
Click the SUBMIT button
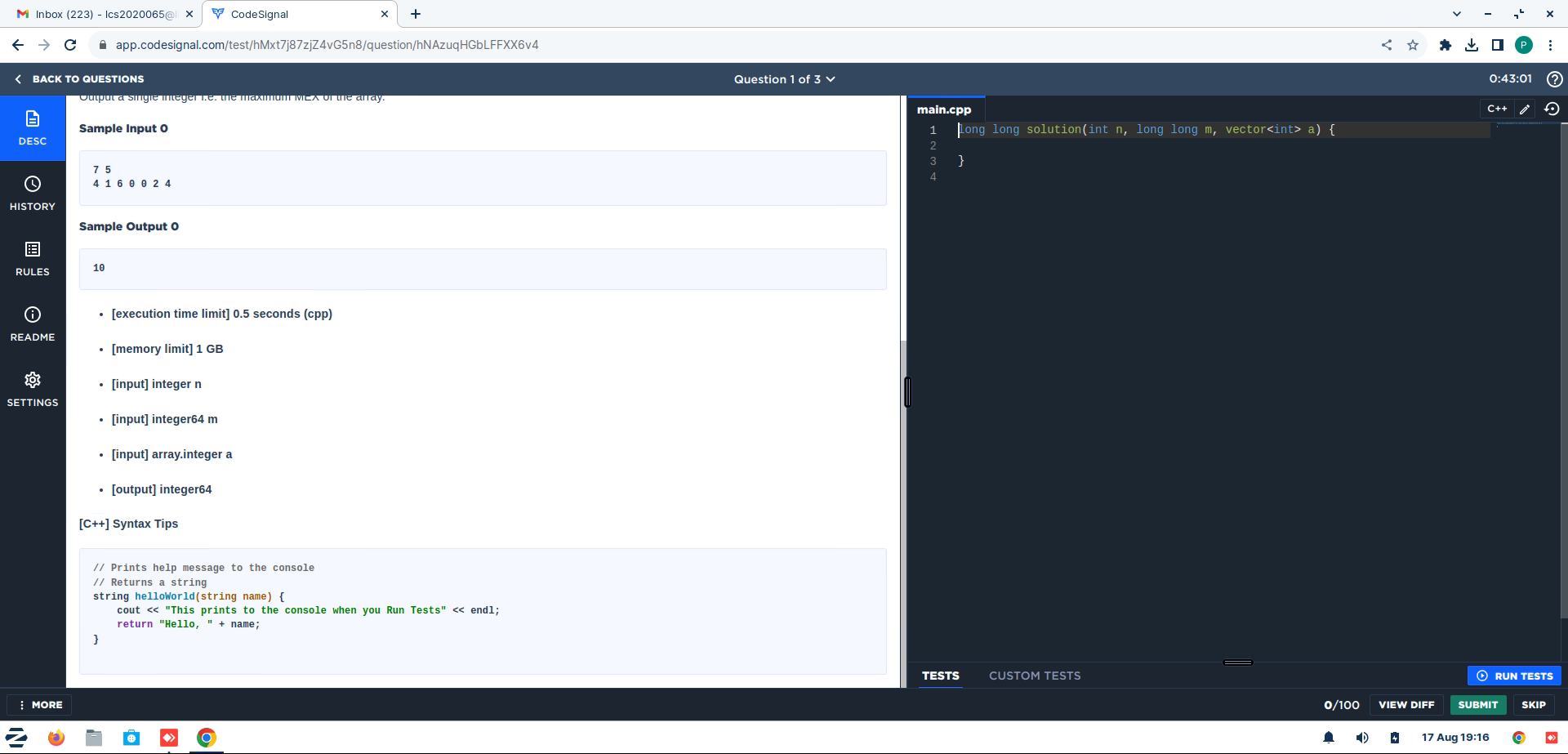tap(1478, 704)
